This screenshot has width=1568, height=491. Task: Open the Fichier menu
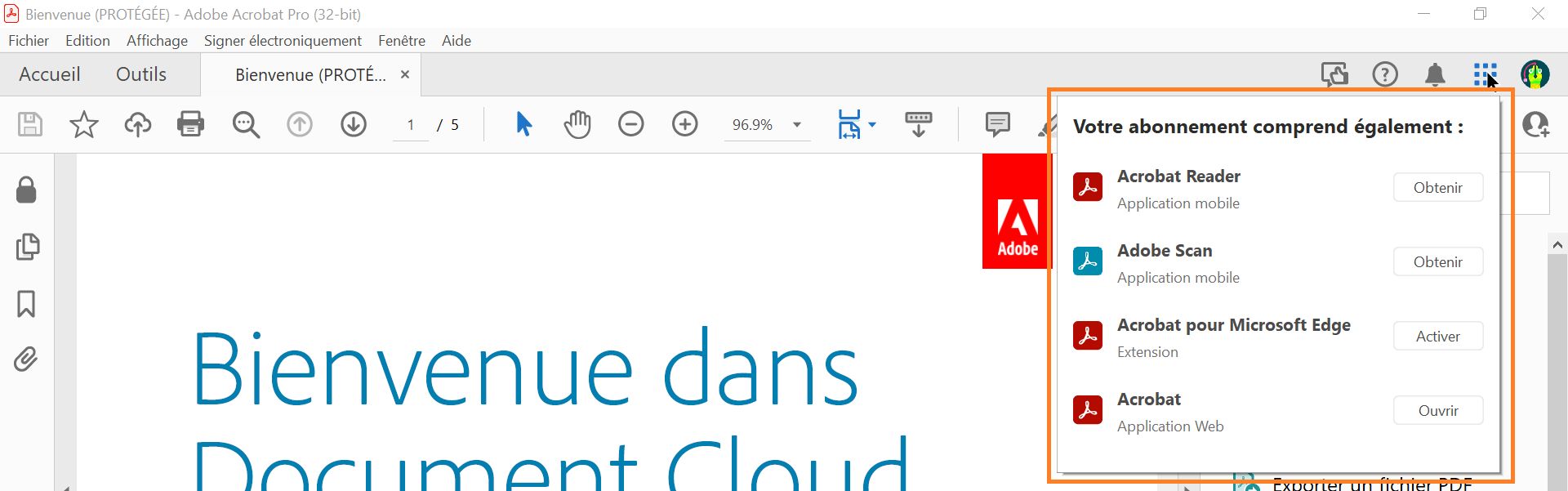(x=29, y=40)
